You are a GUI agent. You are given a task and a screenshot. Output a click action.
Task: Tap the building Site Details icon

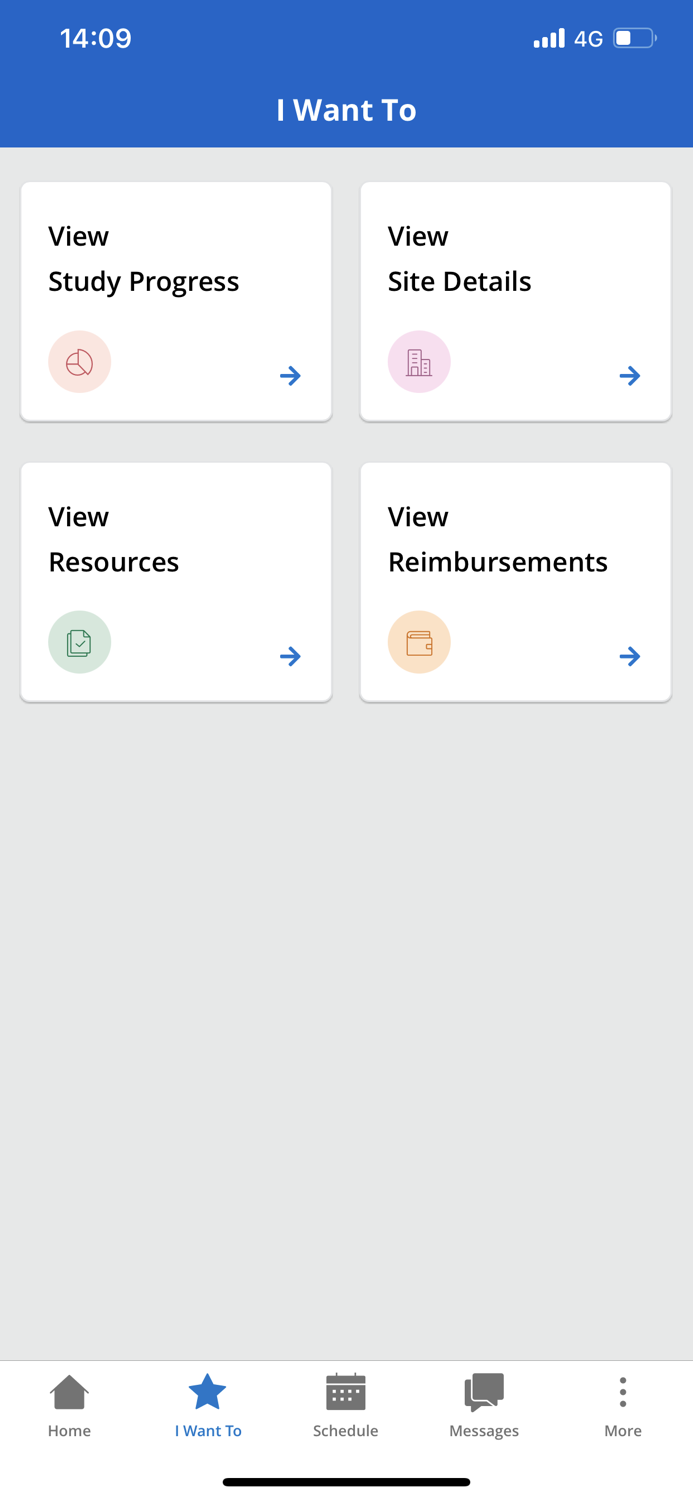(419, 362)
